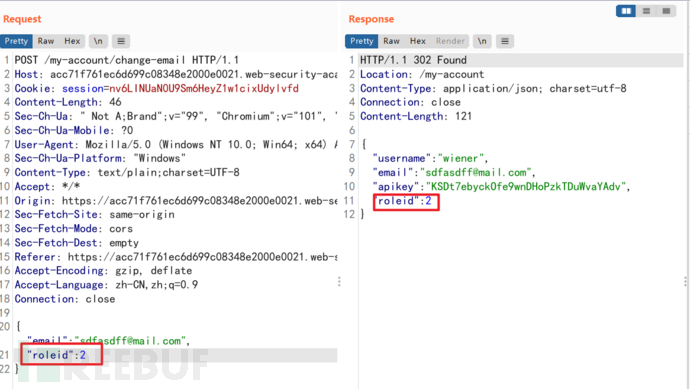Select Pretty tab in Request panel
The width and height of the screenshot is (690, 389).
click(16, 41)
